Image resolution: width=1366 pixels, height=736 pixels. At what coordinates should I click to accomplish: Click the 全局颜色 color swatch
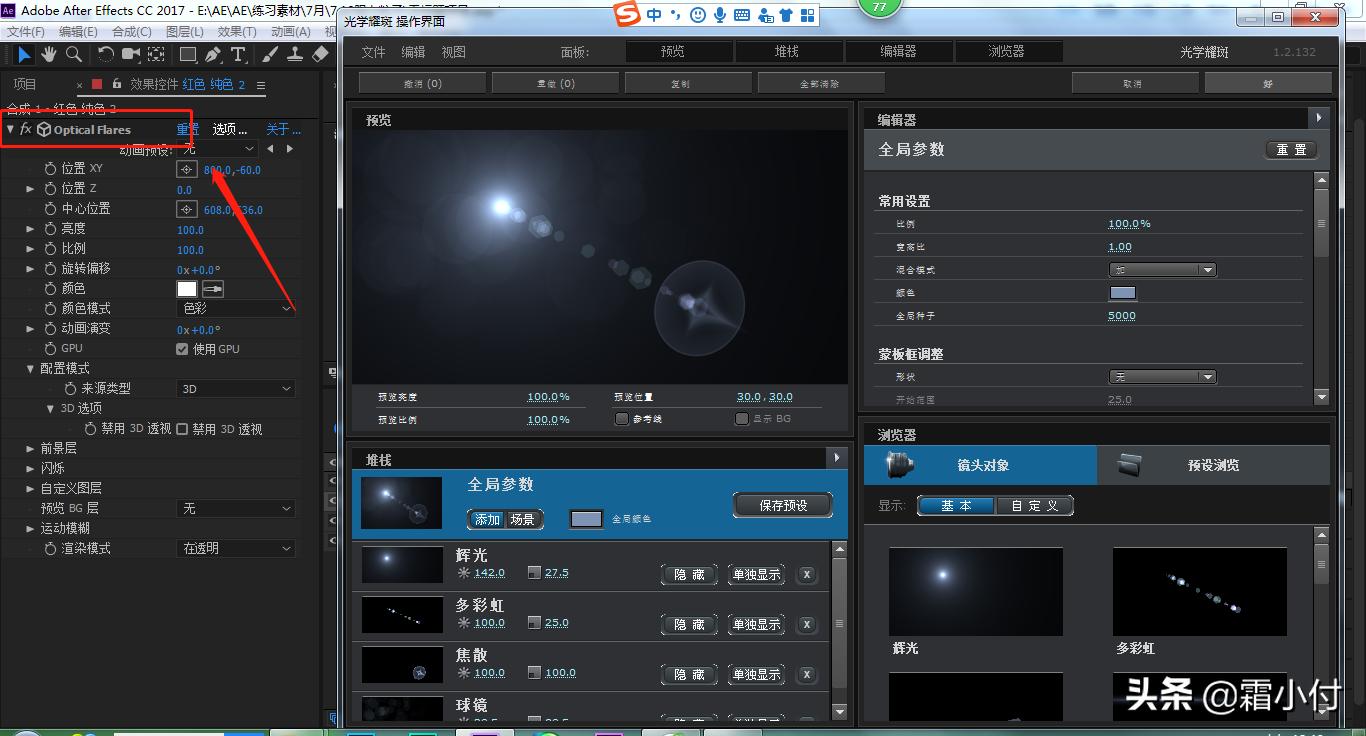click(x=585, y=519)
